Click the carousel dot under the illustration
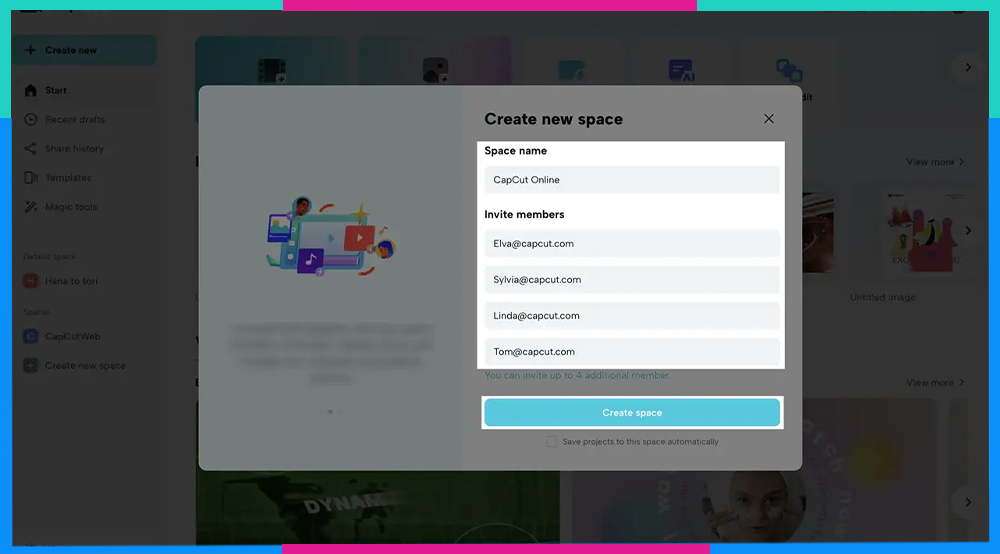Screen dimensions: 1000x554 click(330, 412)
